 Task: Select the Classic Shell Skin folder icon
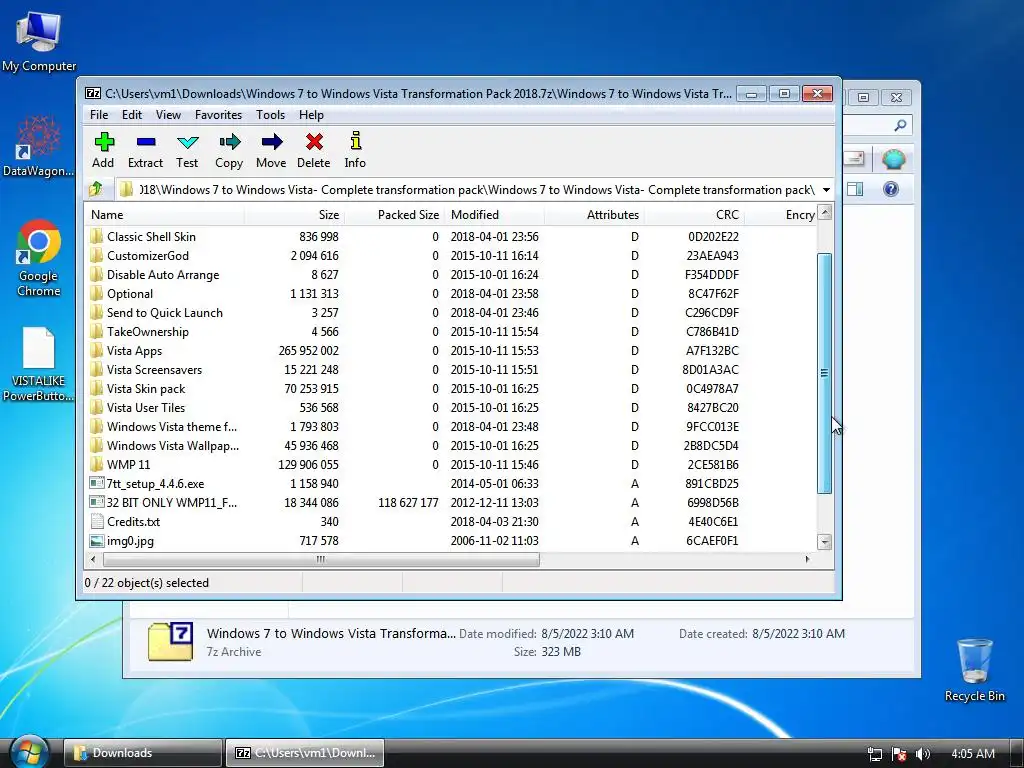(97, 236)
